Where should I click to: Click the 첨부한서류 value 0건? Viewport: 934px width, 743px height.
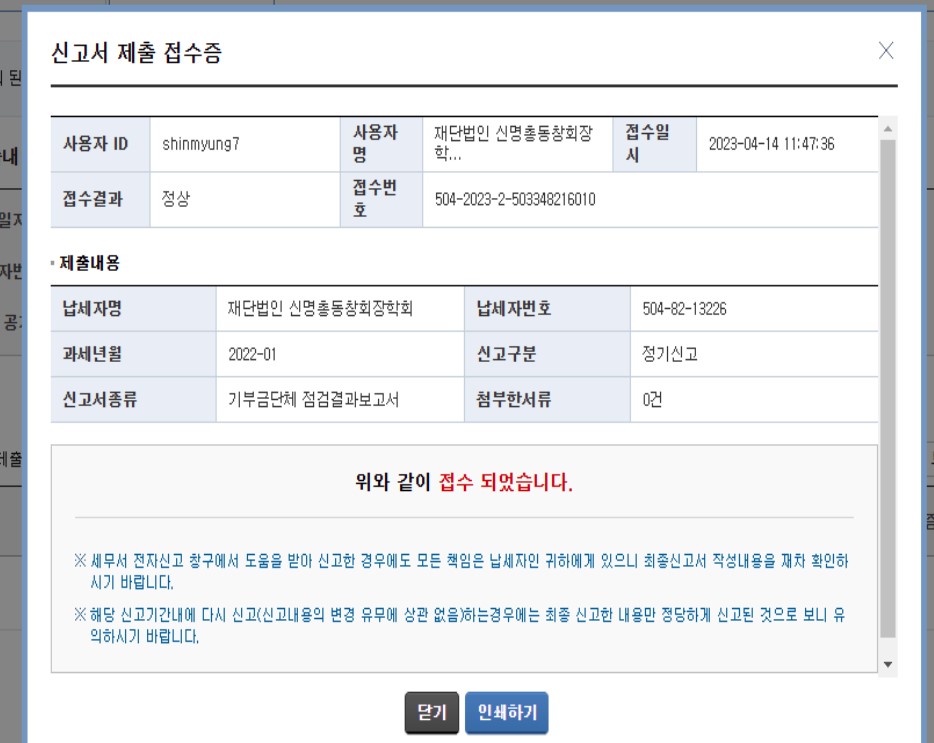pyautogui.click(x=652, y=399)
